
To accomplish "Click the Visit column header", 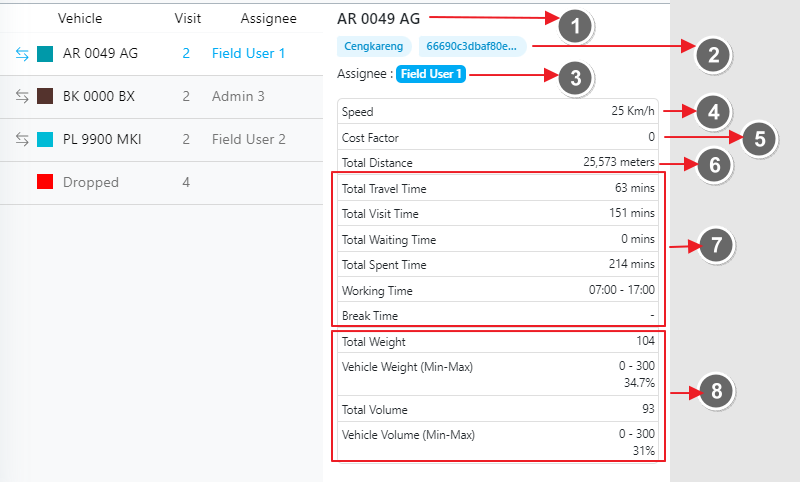I will point(187,18).
